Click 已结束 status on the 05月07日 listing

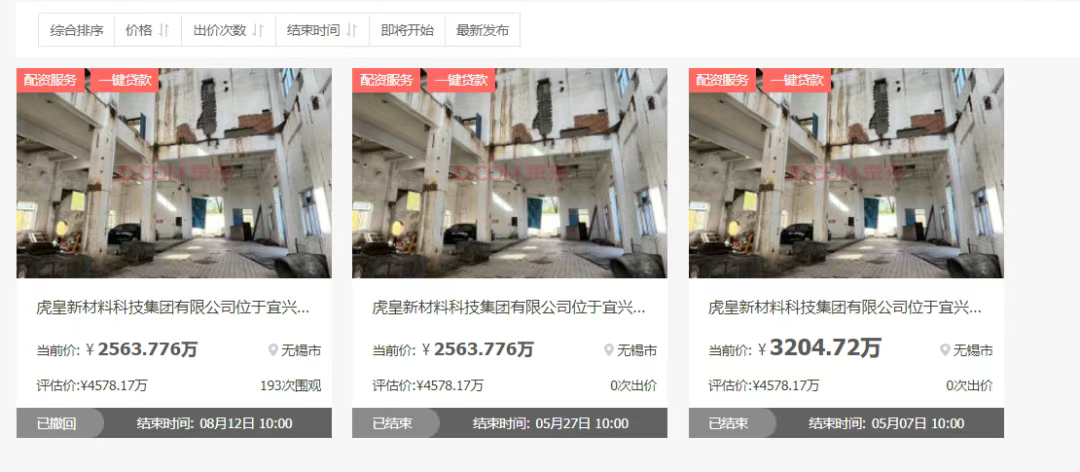729,423
